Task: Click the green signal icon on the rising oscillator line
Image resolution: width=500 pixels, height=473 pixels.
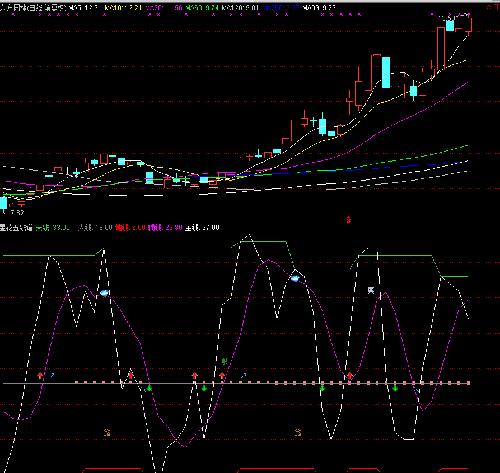Action: pos(225,361)
